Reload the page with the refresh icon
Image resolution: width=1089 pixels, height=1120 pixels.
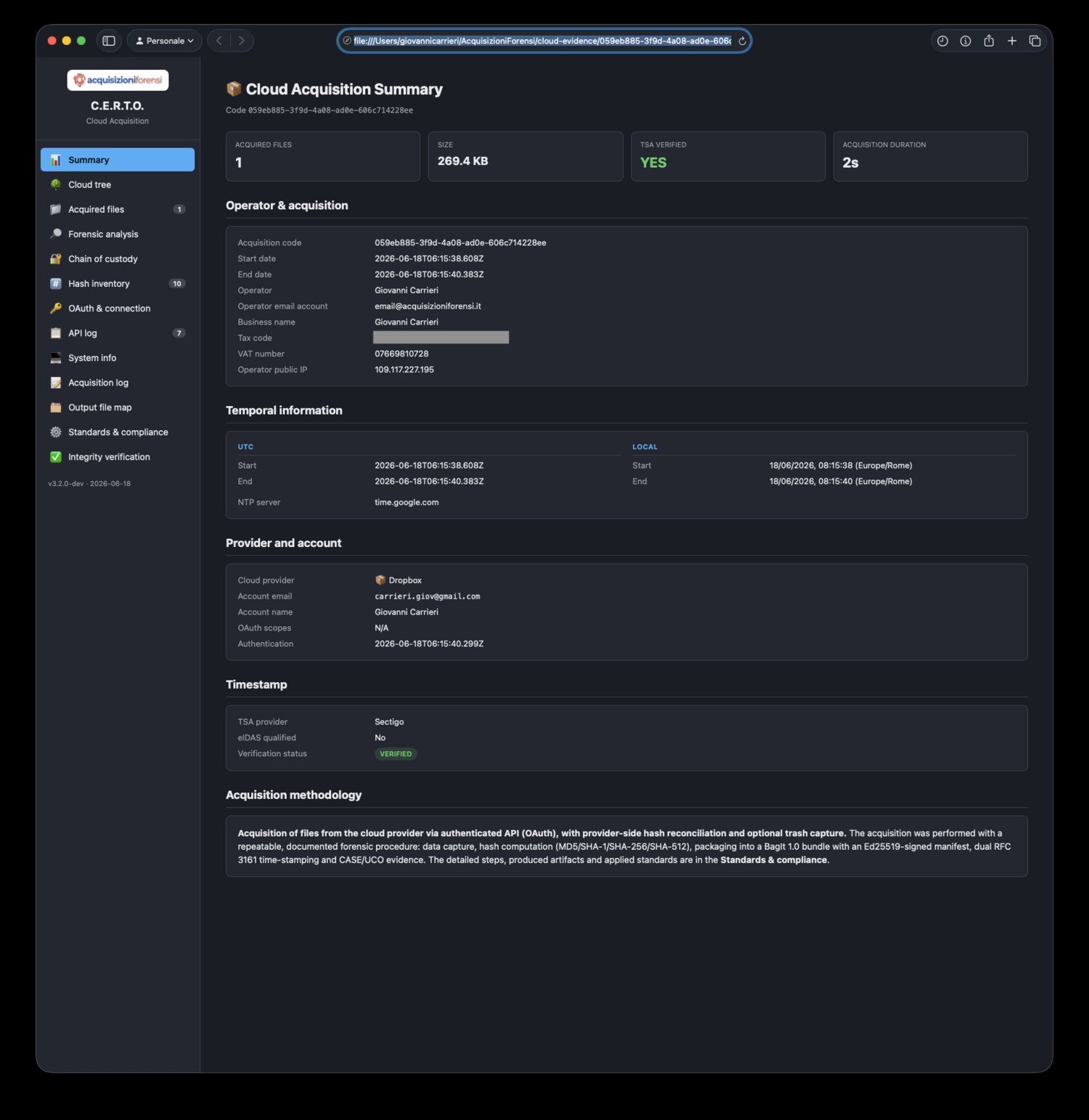(x=742, y=41)
